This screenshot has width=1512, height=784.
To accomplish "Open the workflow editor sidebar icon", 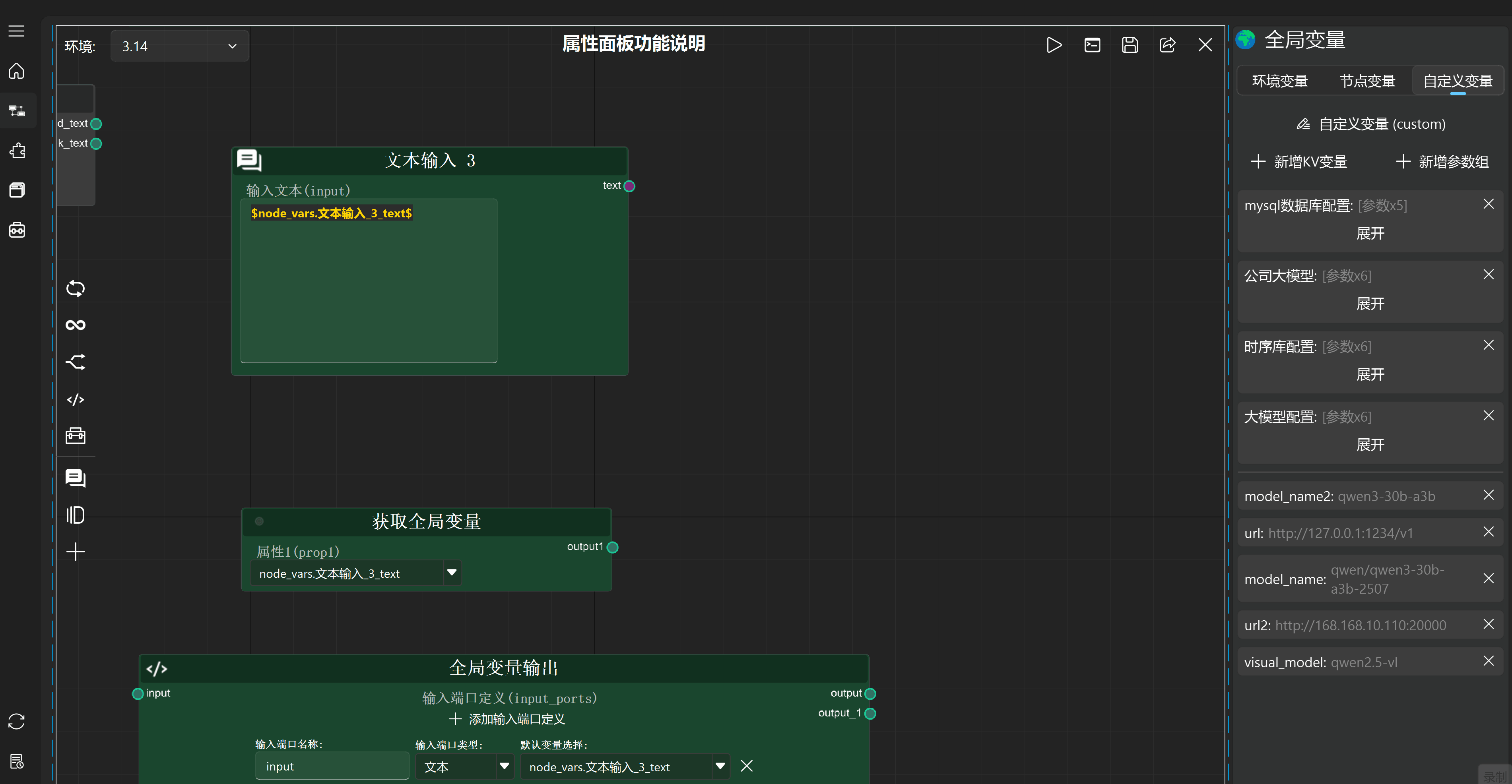I will [x=16, y=110].
